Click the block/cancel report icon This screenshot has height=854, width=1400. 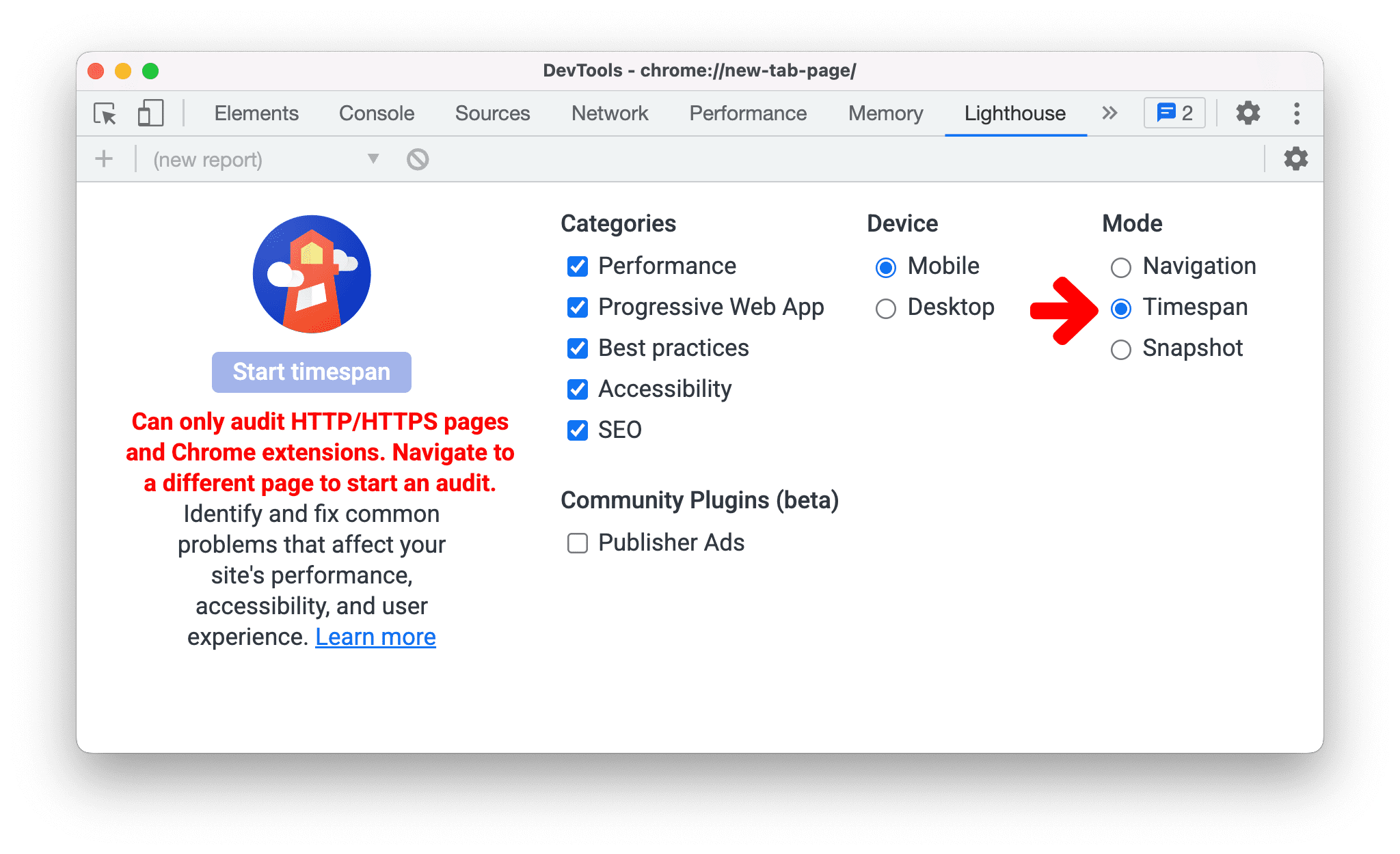[x=417, y=158]
